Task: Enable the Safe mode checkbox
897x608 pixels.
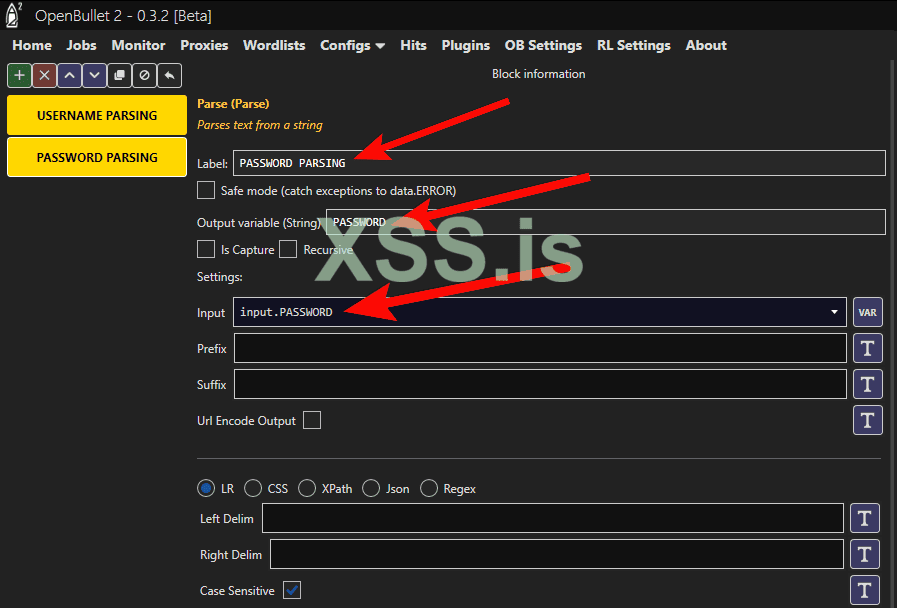Action: tap(206, 190)
